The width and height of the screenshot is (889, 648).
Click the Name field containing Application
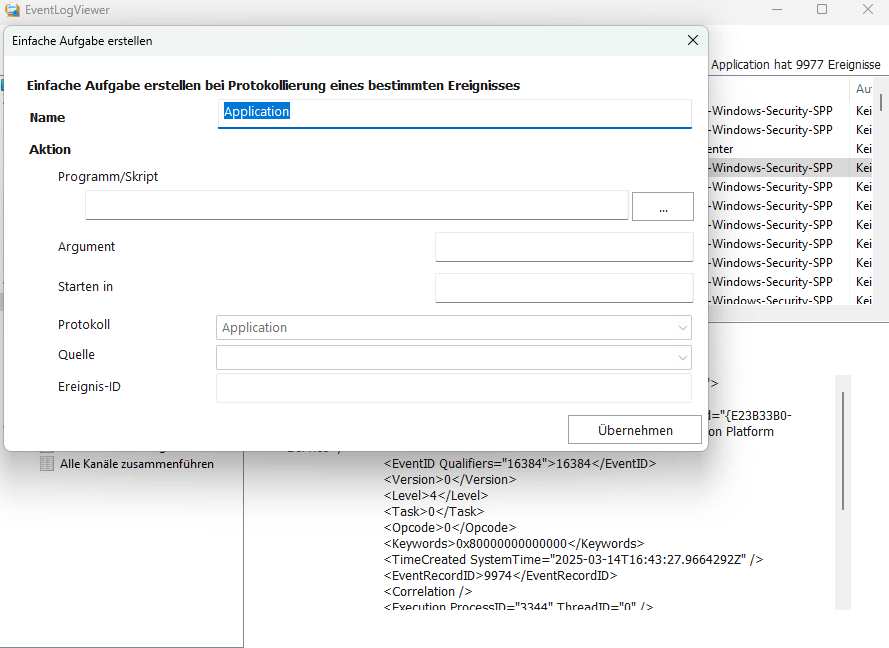tap(454, 113)
